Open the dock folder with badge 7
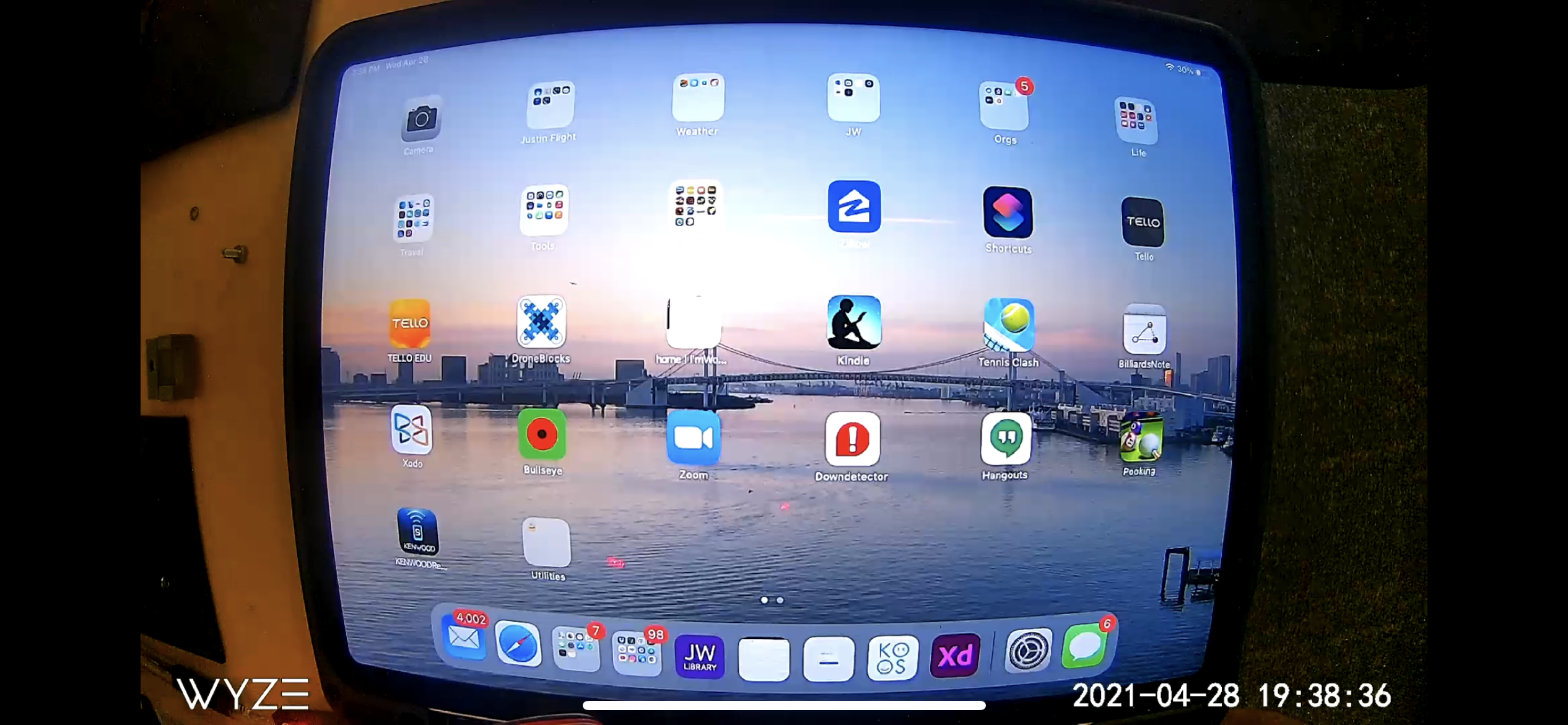This screenshot has height=725, width=1568. click(576, 649)
